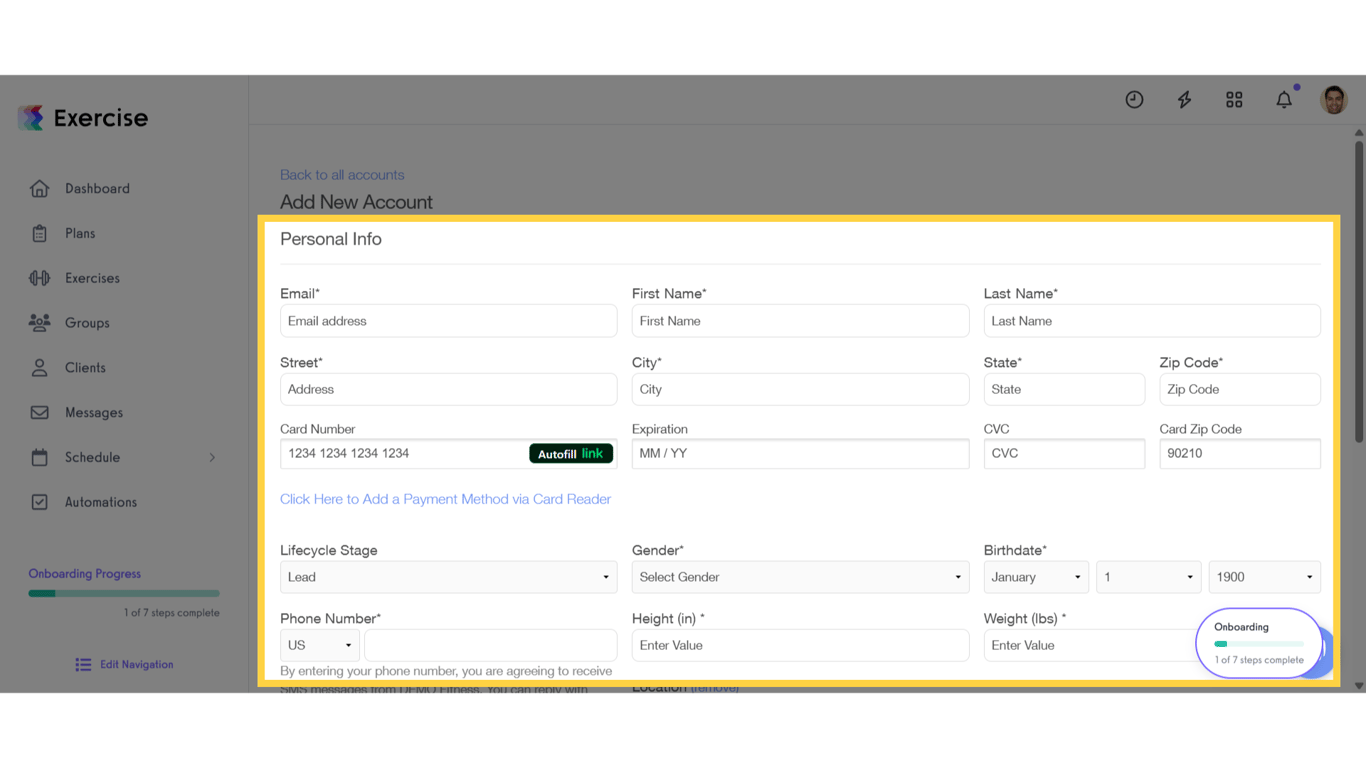
Task: Open the US phone country selector
Action: click(x=319, y=645)
